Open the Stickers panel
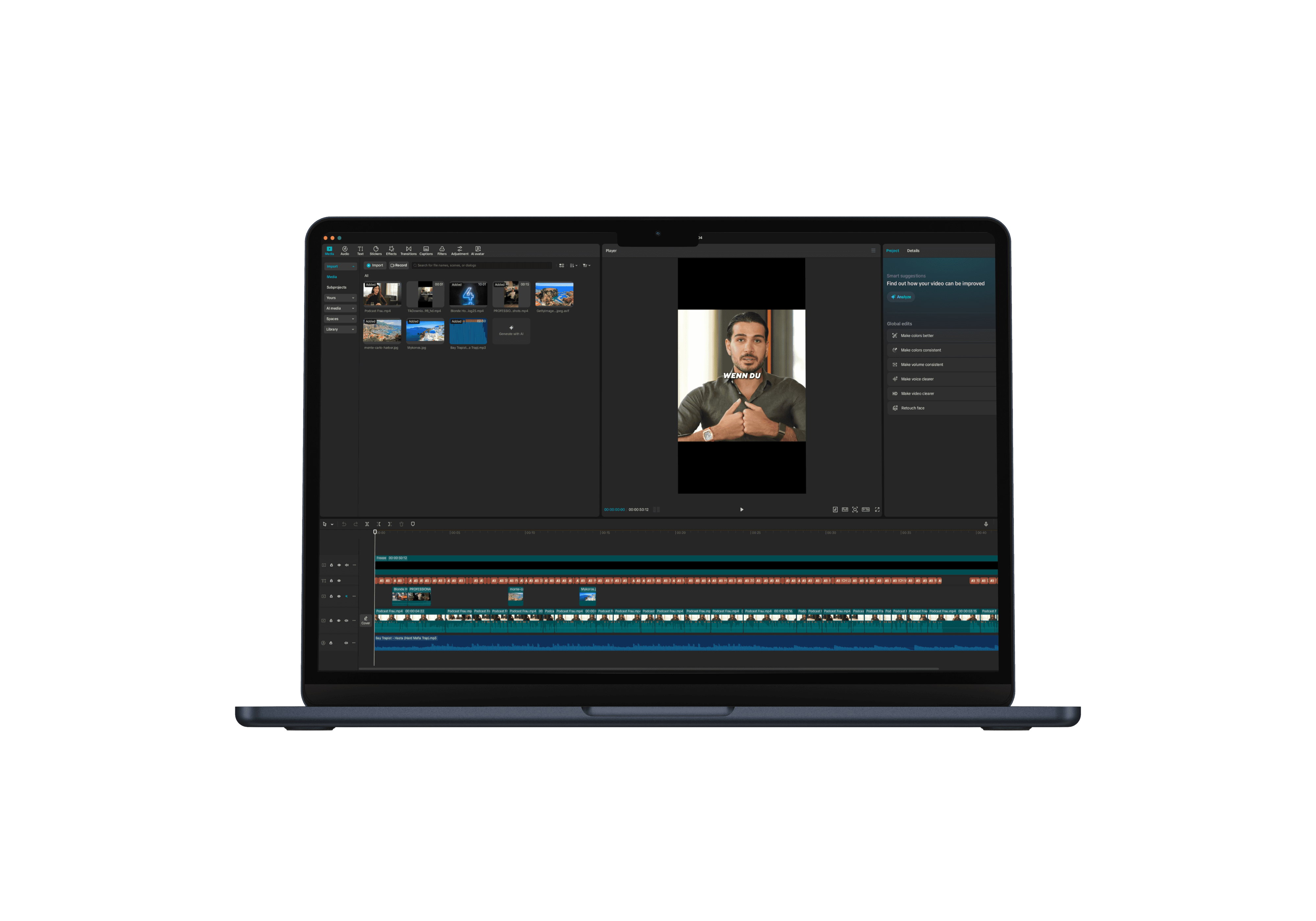This screenshot has width=1316, height=921. coord(375,250)
